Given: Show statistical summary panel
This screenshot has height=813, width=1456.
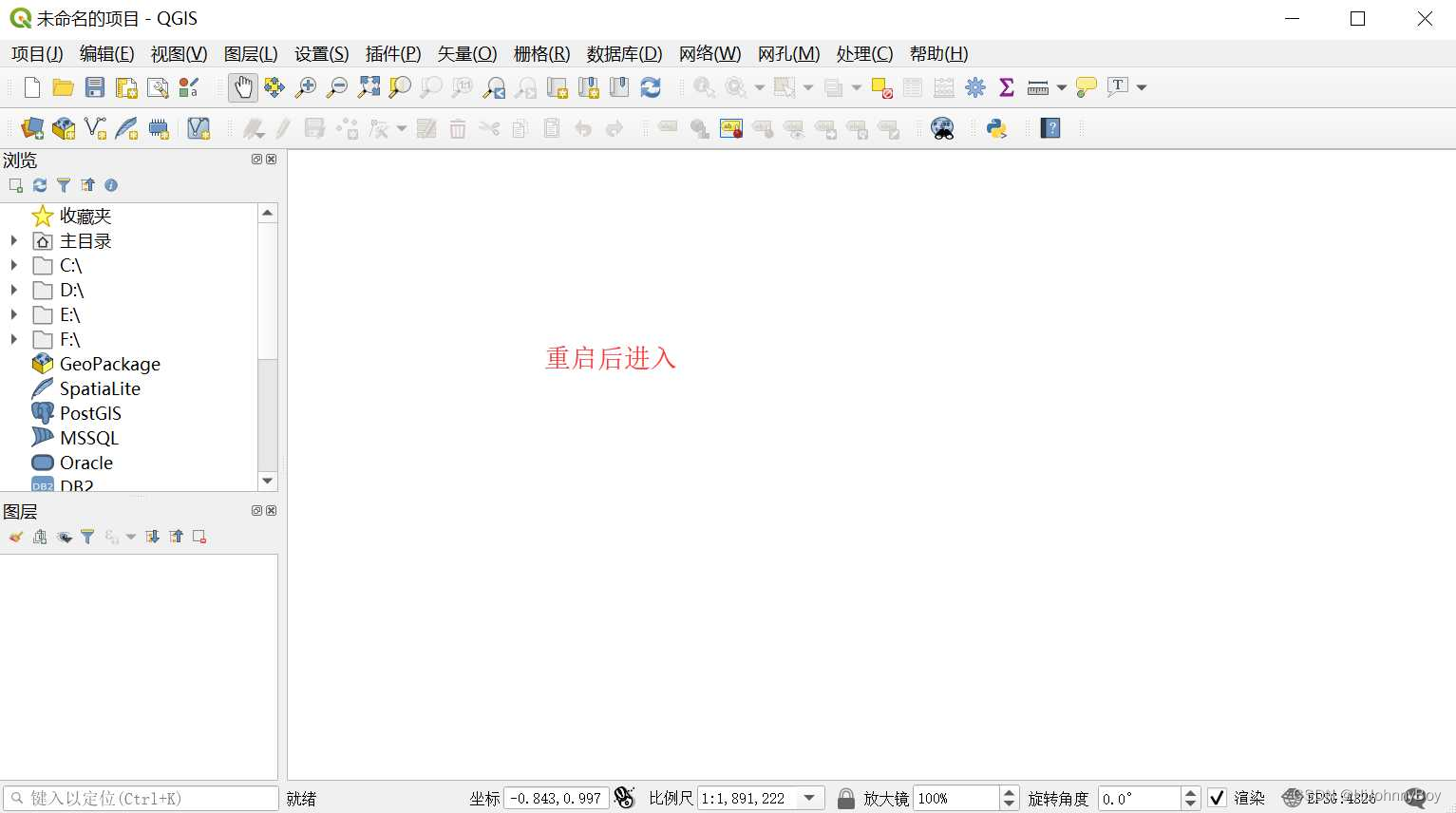Looking at the screenshot, I should tap(1006, 86).
